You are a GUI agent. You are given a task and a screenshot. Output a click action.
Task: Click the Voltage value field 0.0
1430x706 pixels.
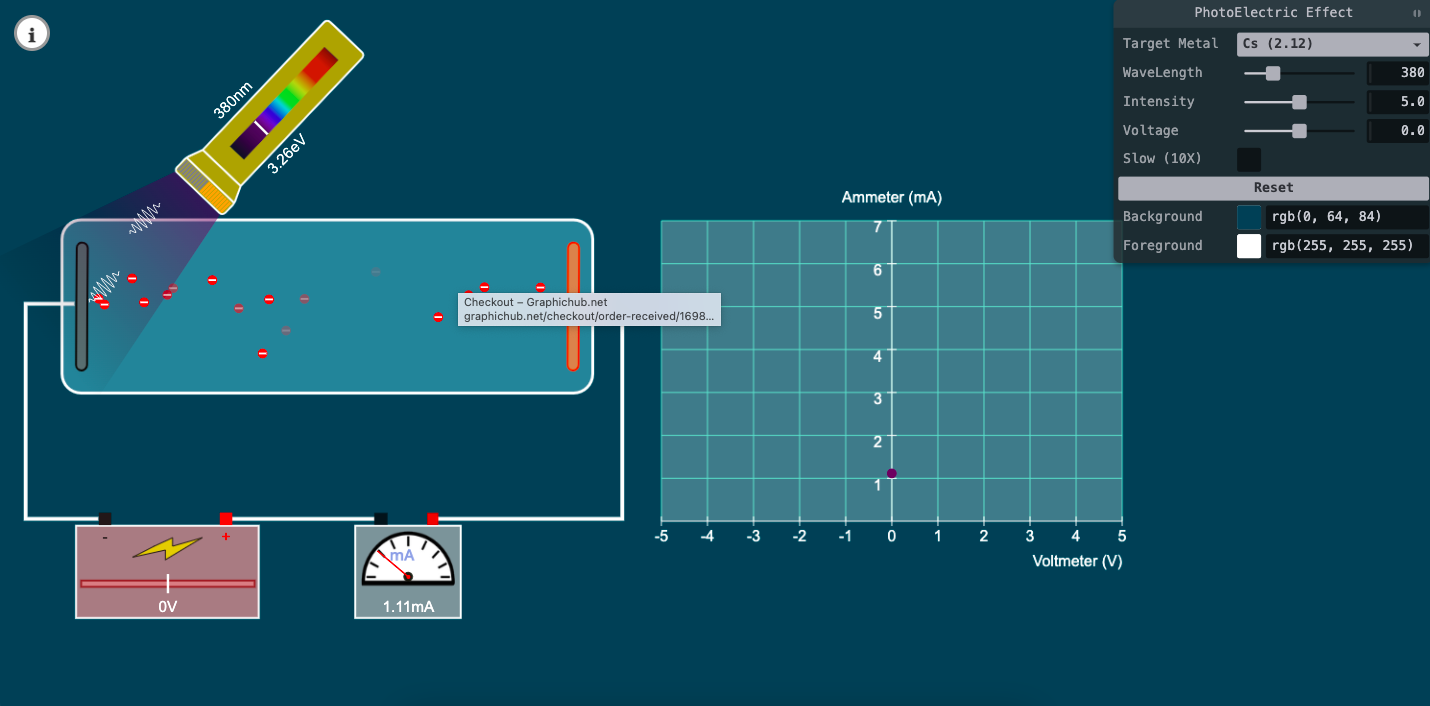(1398, 131)
